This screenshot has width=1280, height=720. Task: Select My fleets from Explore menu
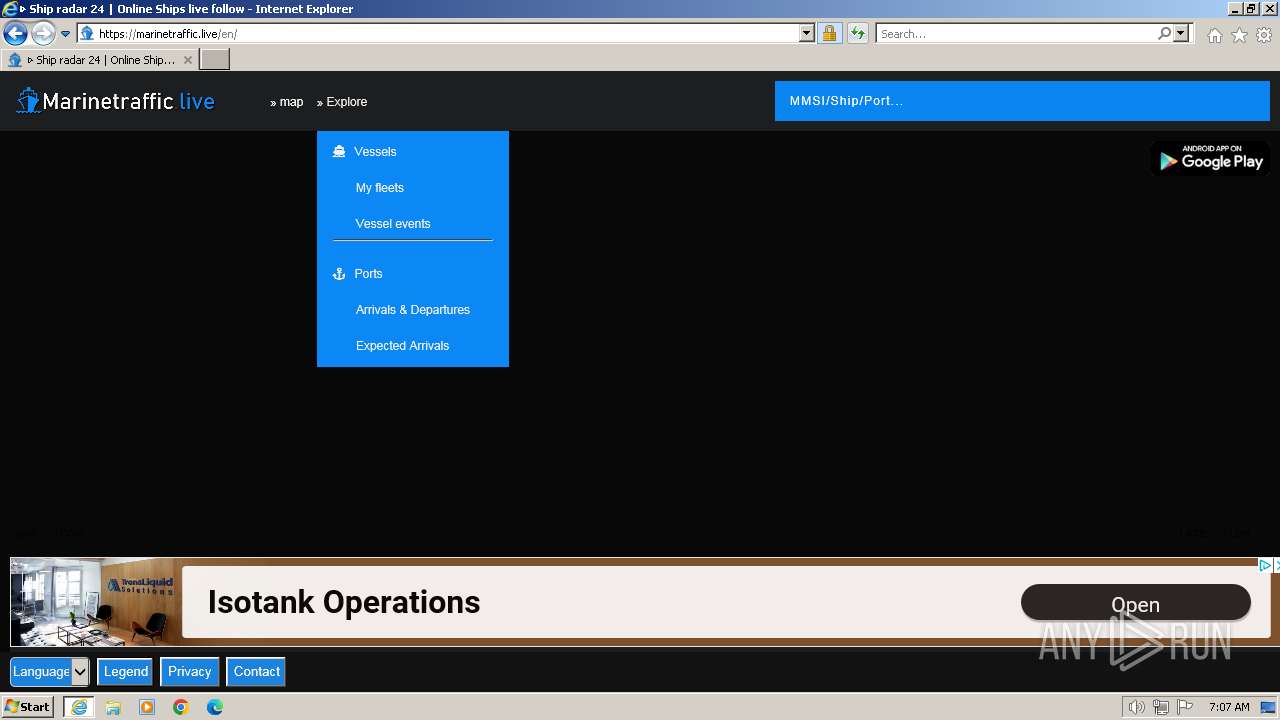(x=380, y=188)
